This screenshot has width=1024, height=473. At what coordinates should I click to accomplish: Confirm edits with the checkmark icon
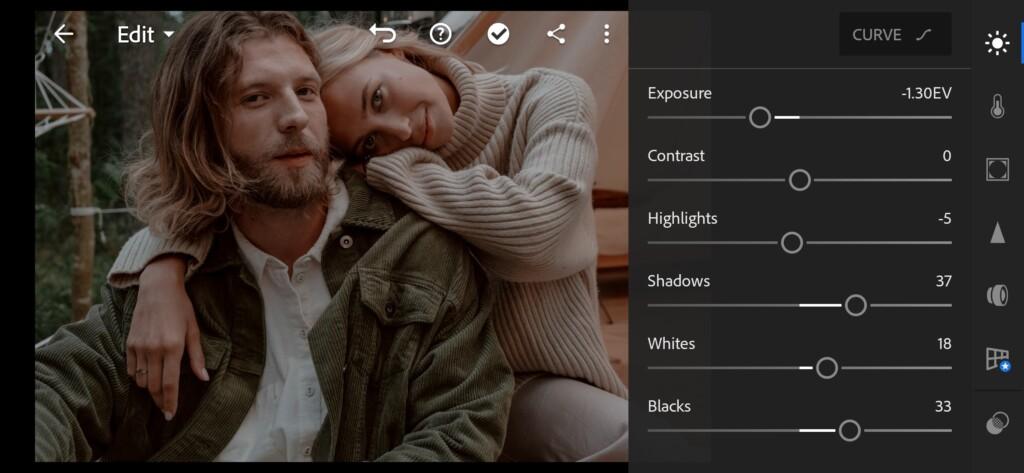pos(498,34)
